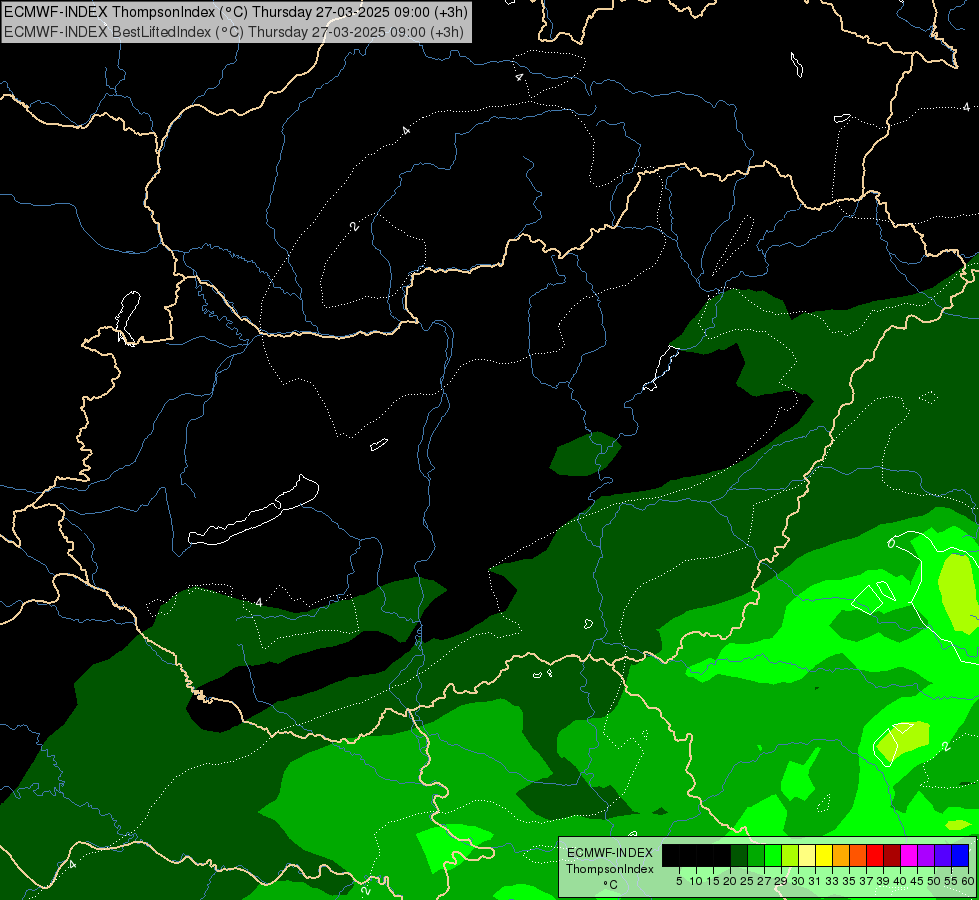979x900 pixels.
Task: Click the ThompsonIndex title line at top
Action: 235,11
